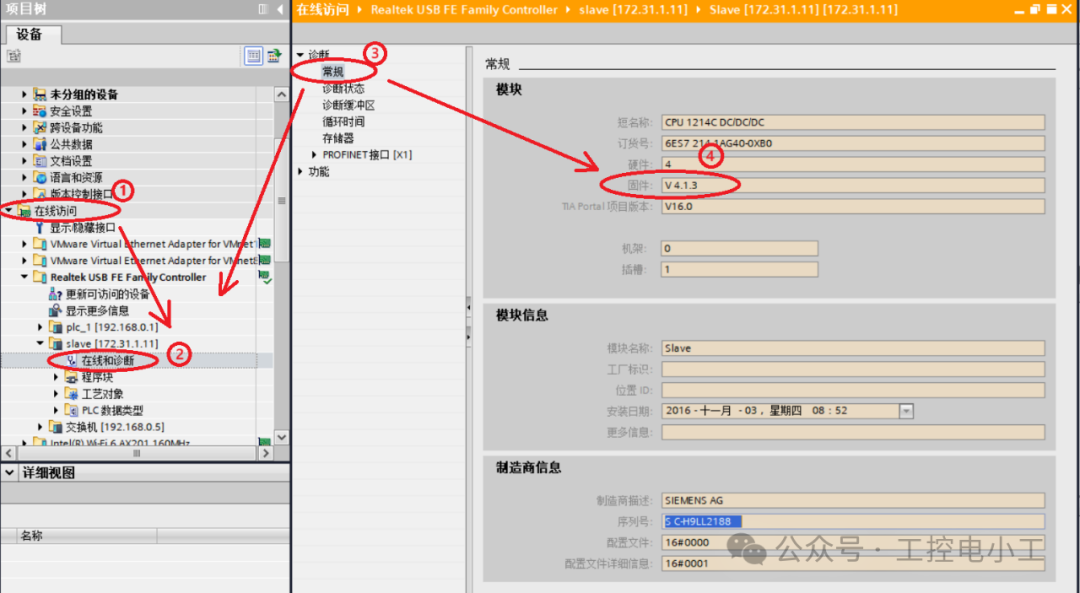Expand plc_1 [192.168.0.1] node
The height and width of the screenshot is (593, 1080).
tap(40, 327)
